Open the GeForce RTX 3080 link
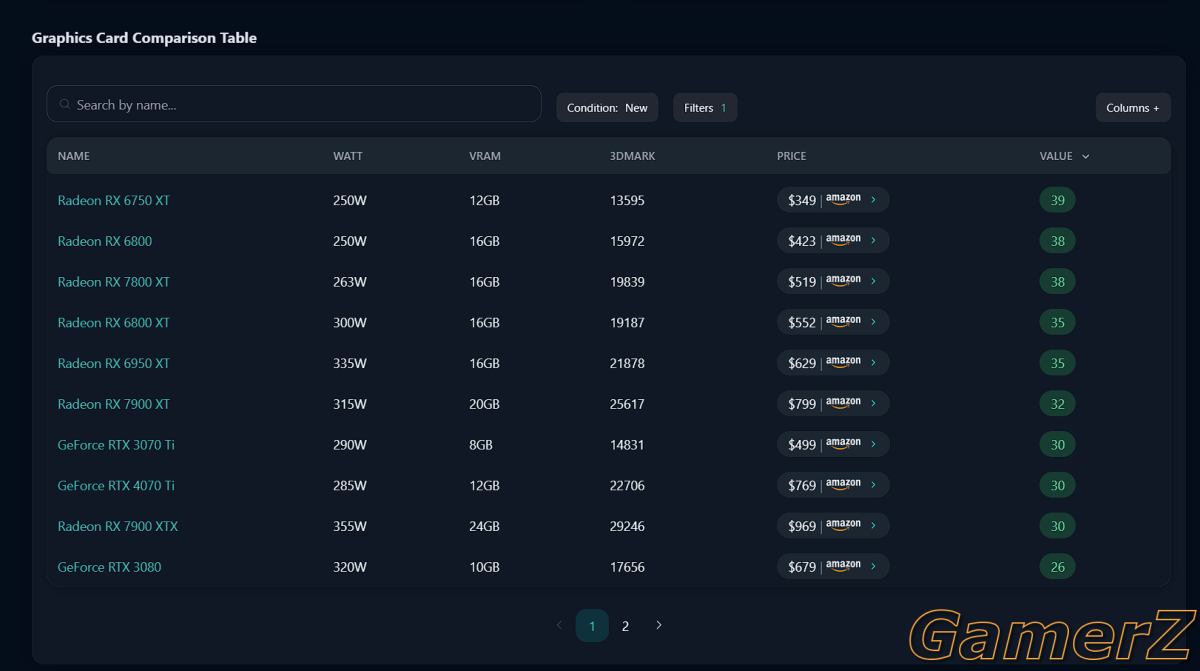Viewport: 1200px width, 671px height. (x=109, y=567)
